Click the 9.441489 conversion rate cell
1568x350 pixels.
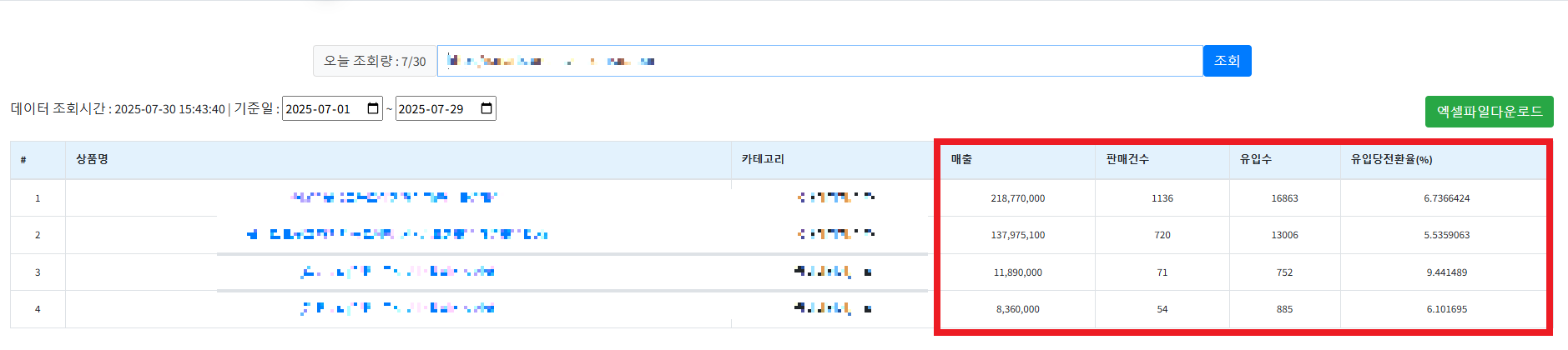(x=1446, y=272)
